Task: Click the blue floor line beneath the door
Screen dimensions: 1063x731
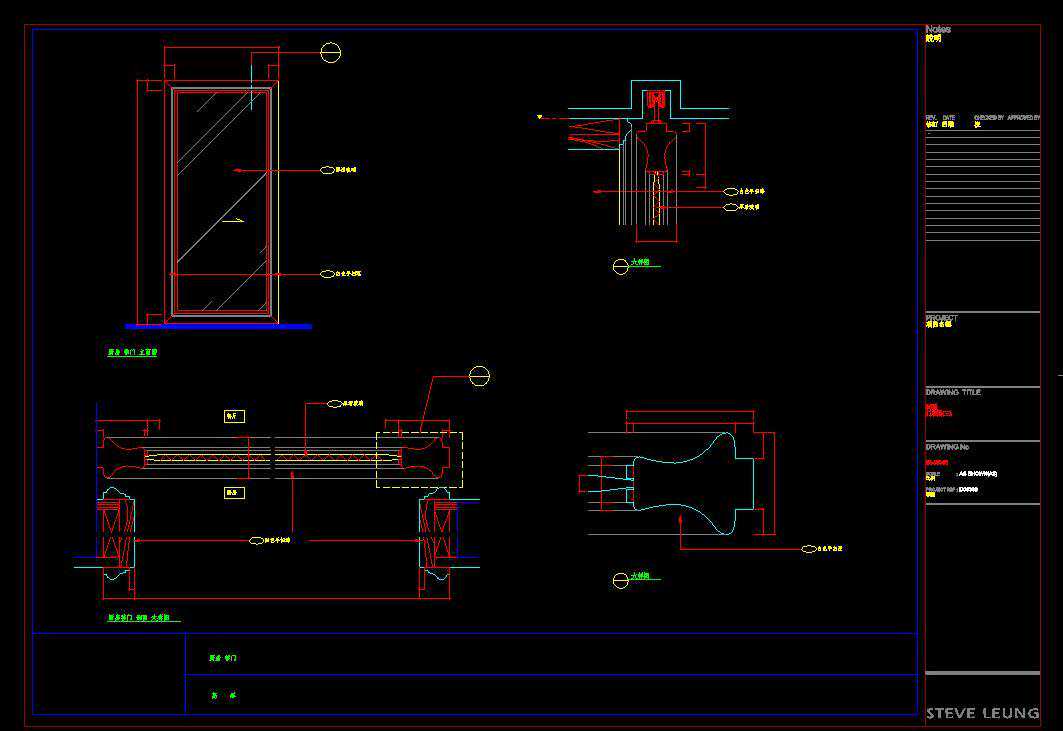Action: (x=218, y=326)
